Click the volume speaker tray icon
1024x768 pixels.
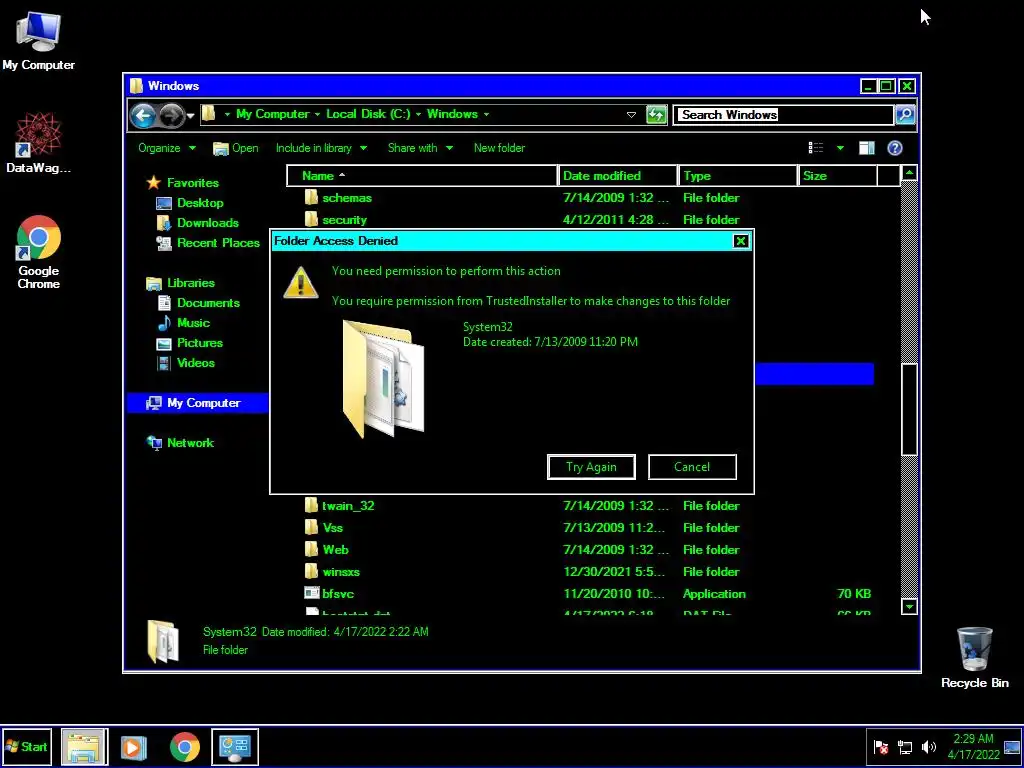pos(928,747)
